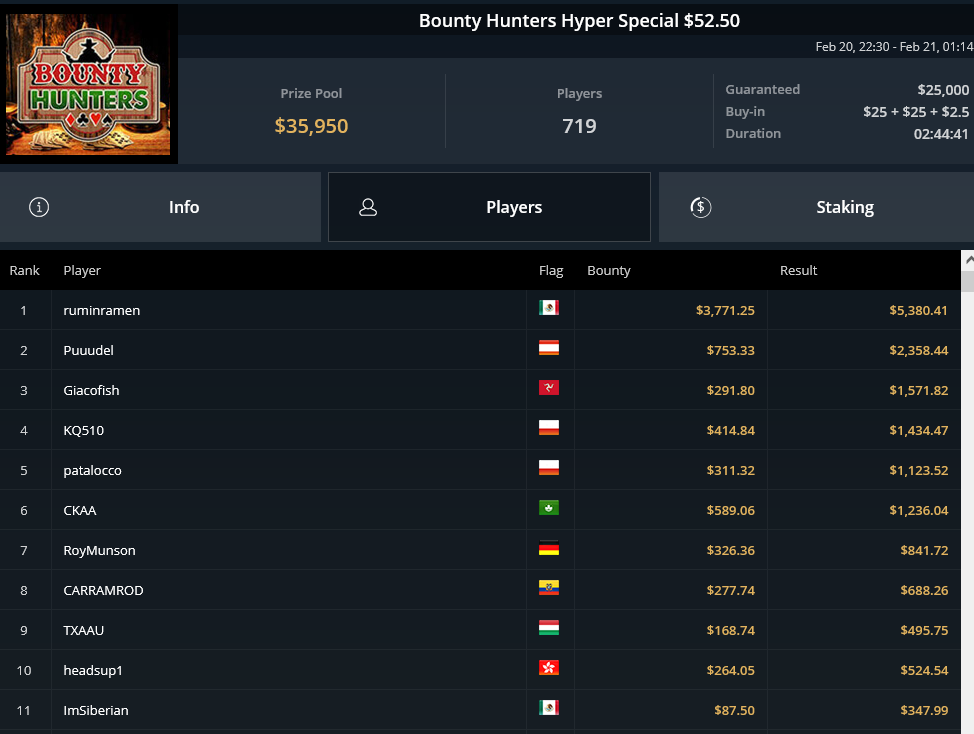
Task: Select player Puuudel
Action: point(88,350)
